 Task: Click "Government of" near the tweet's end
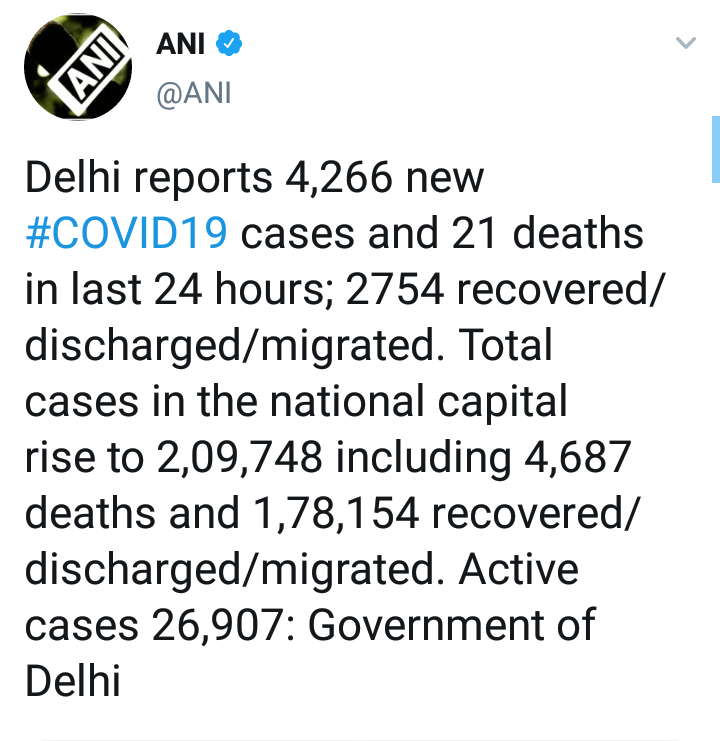click(452, 626)
